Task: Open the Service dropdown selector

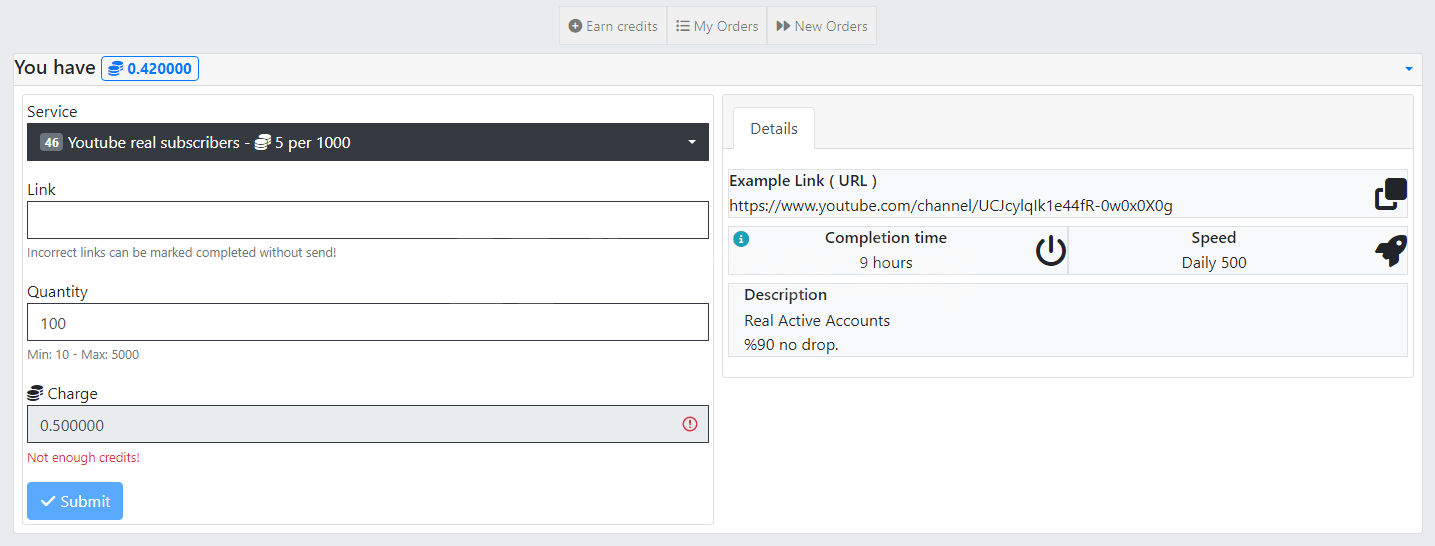Action: [367, 142]
